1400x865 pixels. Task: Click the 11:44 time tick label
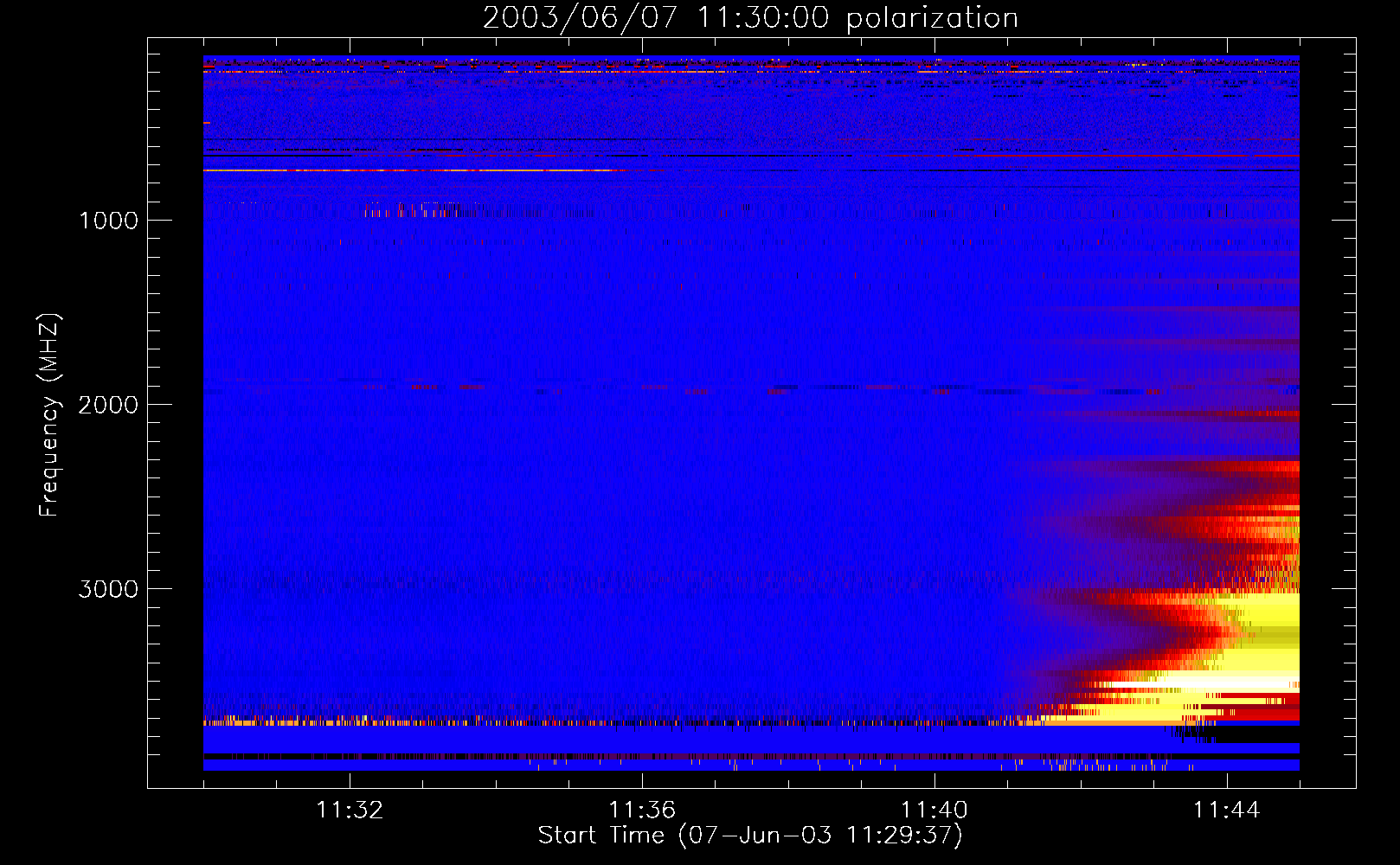pos(1227,811)
